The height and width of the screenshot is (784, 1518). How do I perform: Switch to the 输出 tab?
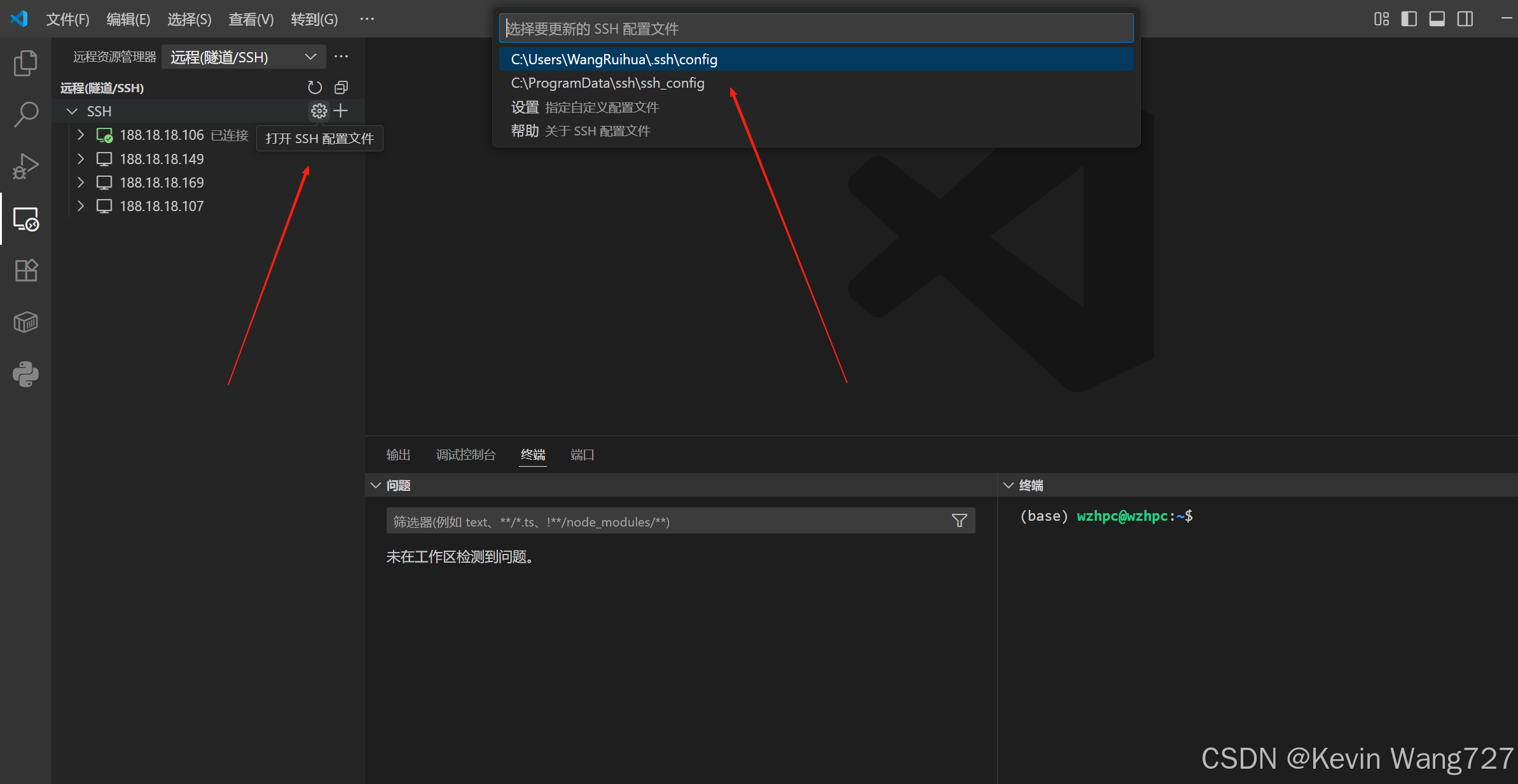click(398, 455)
